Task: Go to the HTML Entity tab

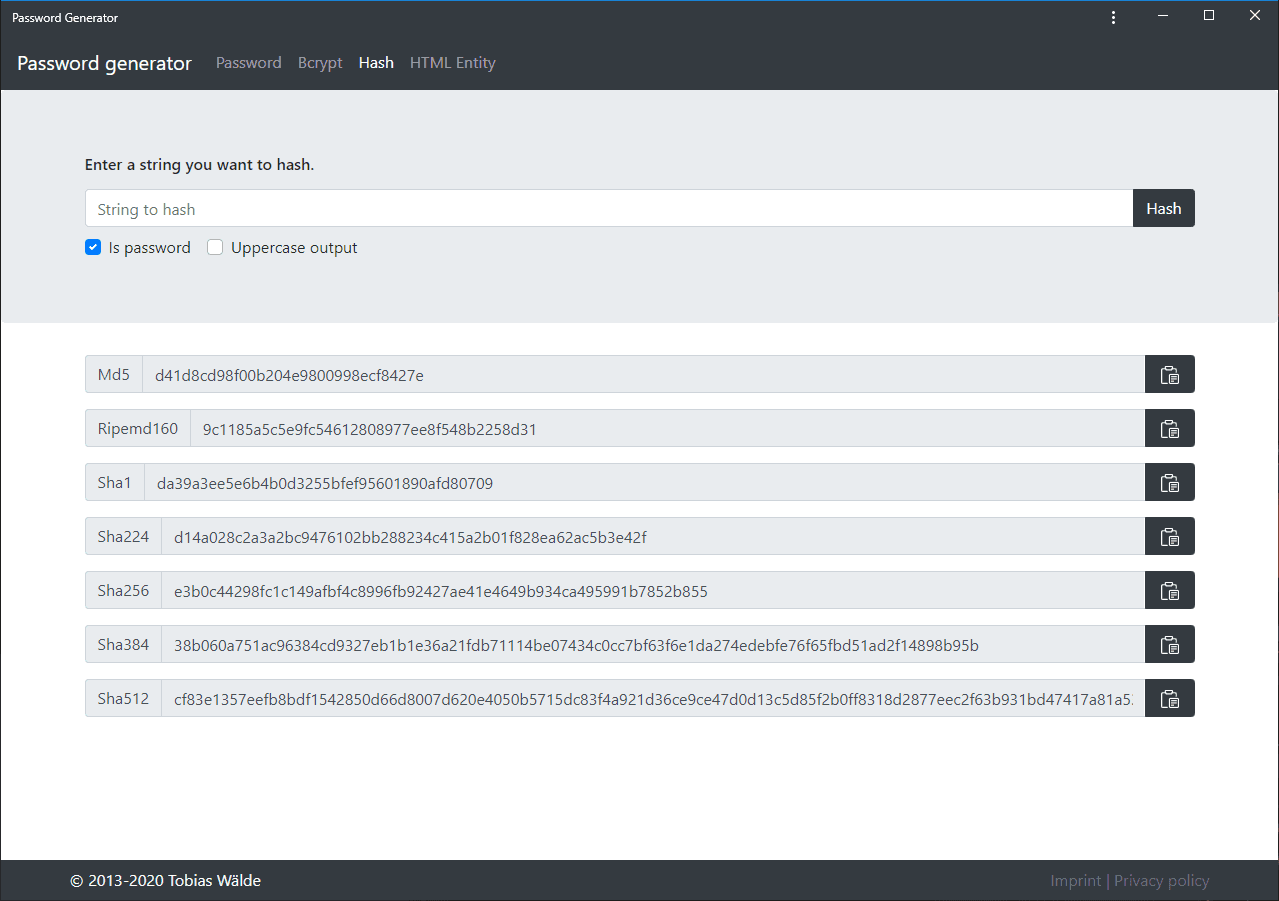Action: 453,63
